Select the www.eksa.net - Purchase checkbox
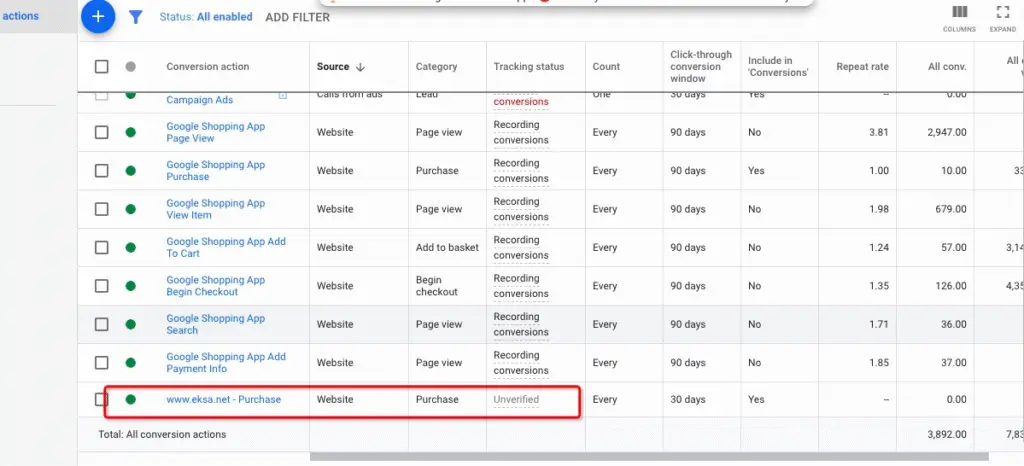 click(x=102, y=399)
